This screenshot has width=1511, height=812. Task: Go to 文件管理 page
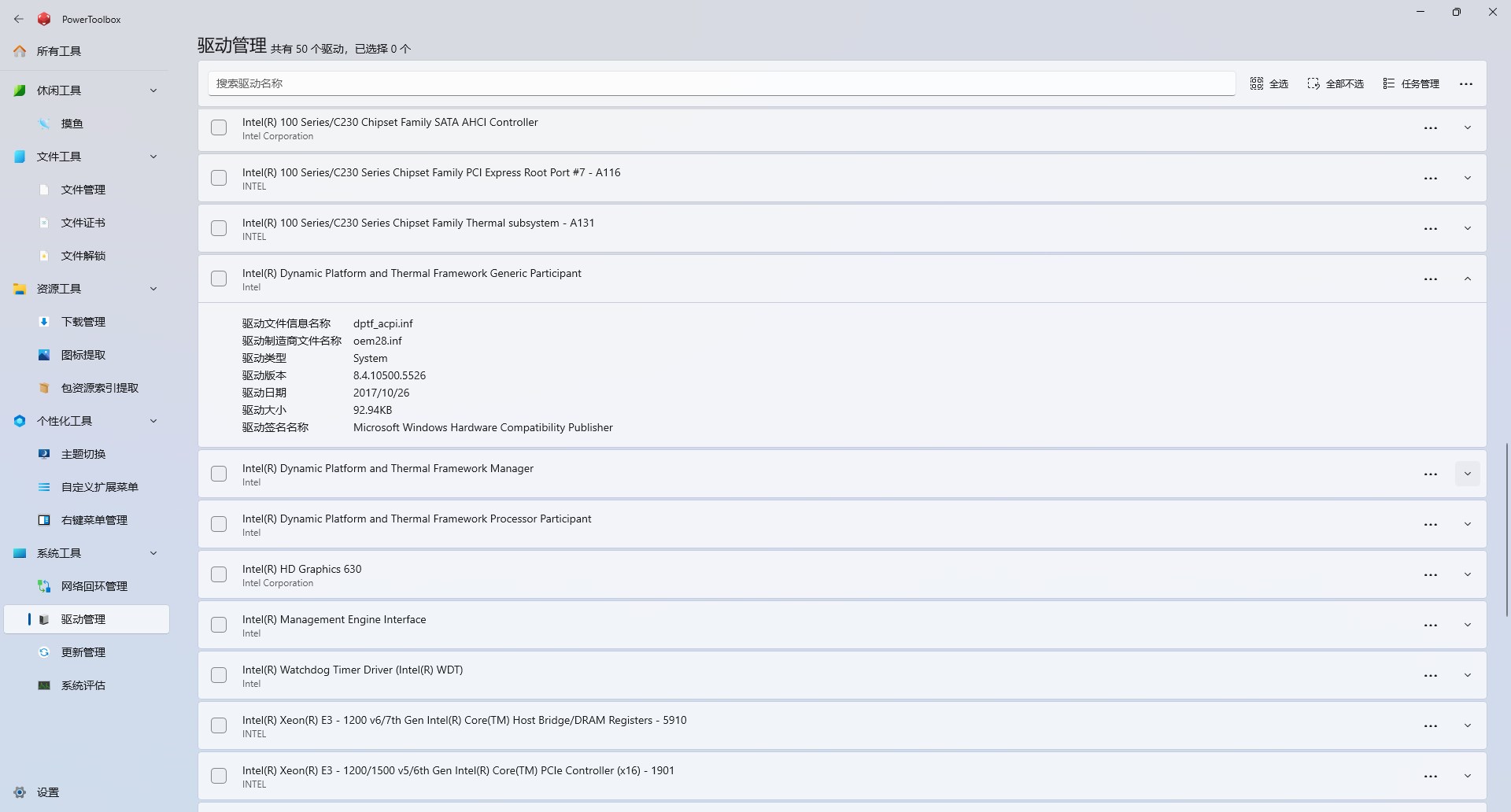[x=87, y=190]
